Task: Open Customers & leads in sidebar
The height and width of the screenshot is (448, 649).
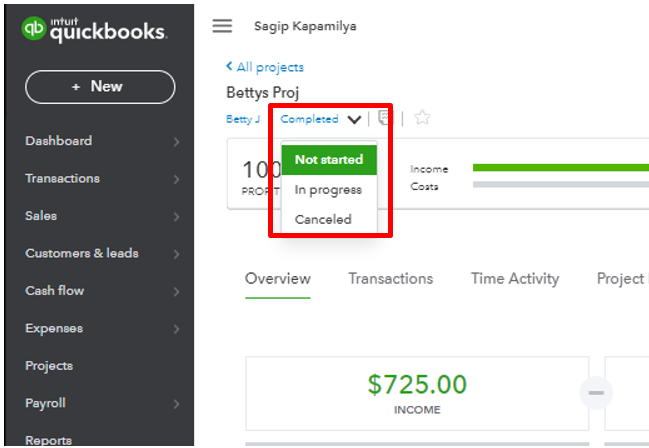Action: pyautogui.click(x=82, y=253)
